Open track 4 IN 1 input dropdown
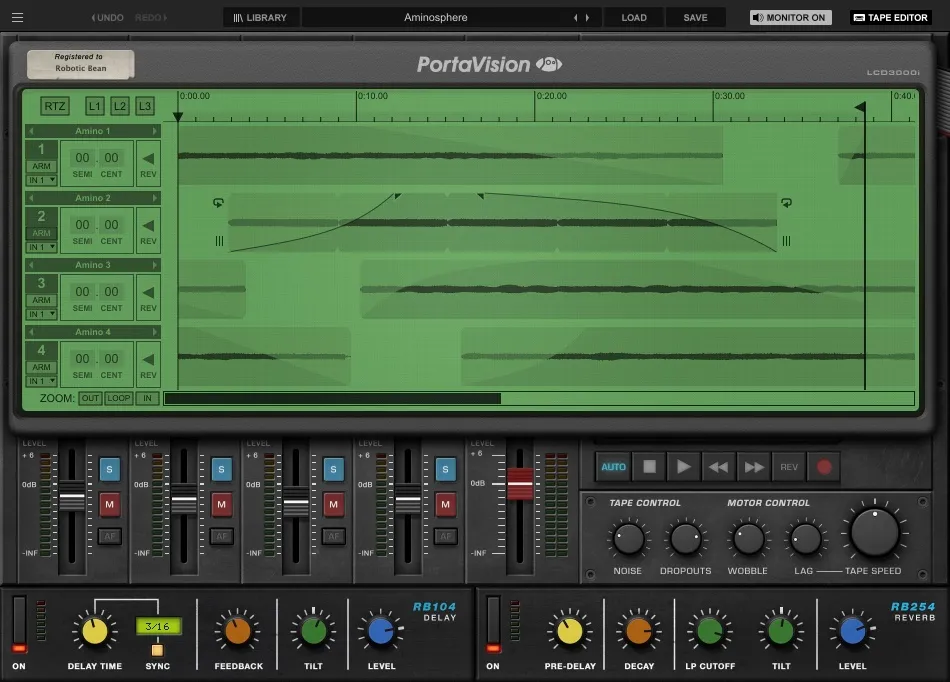The image size is (950, 682). [x=42, y=381]
